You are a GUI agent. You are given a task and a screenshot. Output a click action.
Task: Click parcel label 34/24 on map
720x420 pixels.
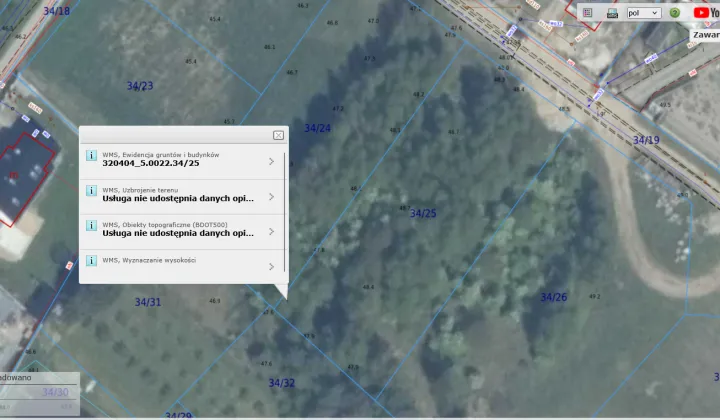317,129
